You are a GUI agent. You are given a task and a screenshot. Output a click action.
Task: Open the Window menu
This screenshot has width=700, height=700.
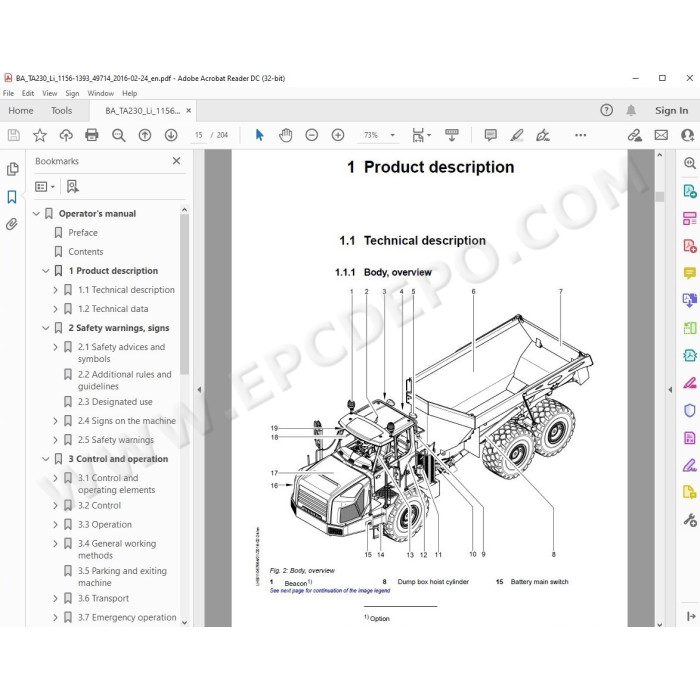[x=100, y=93]
